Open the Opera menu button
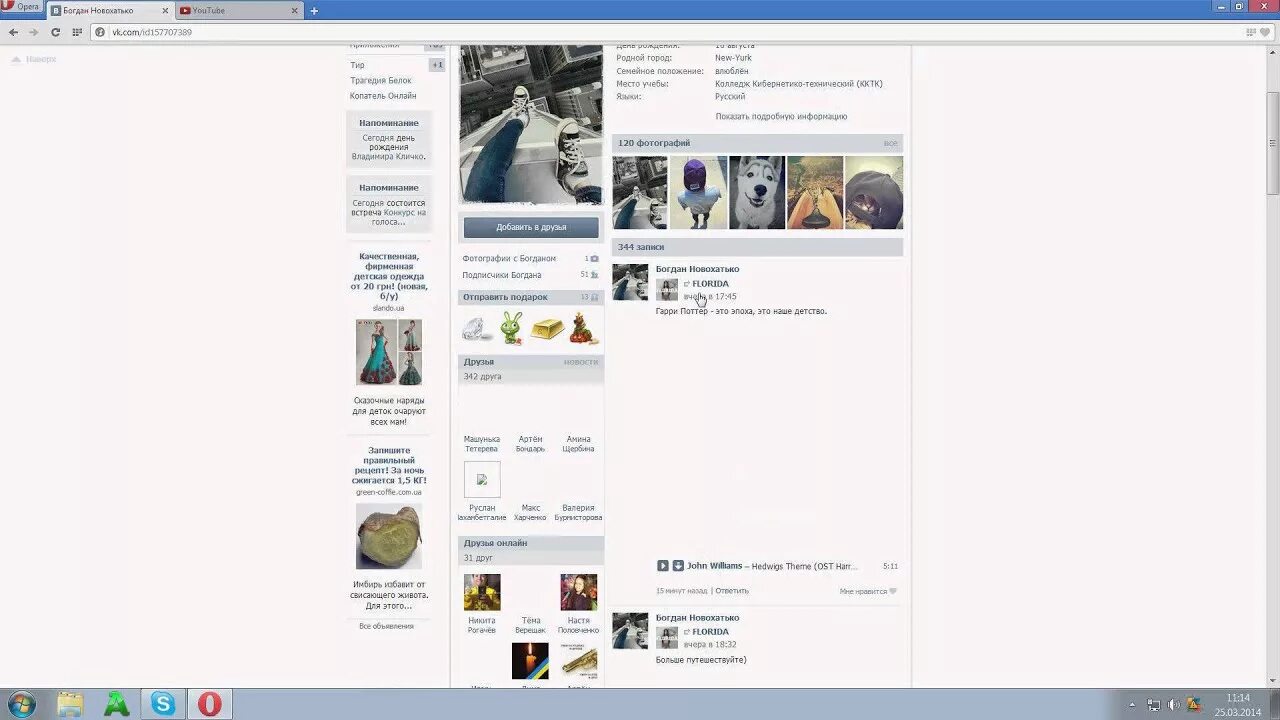The image size is (1280, 720). click(22, 7)
